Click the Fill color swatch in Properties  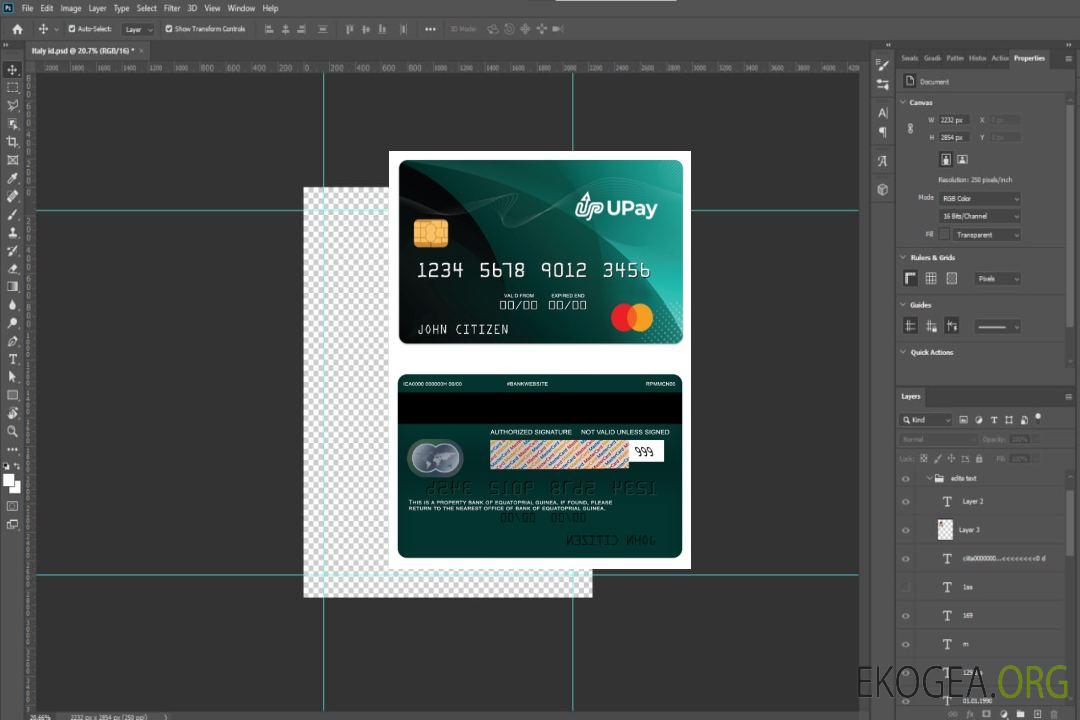click(x=944, y=234)
